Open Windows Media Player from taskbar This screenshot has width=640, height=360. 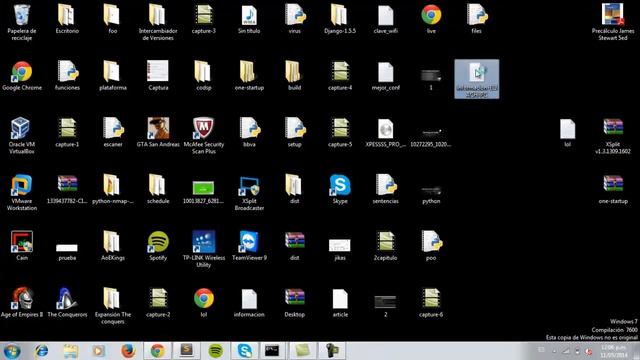[x=99, y=351]
